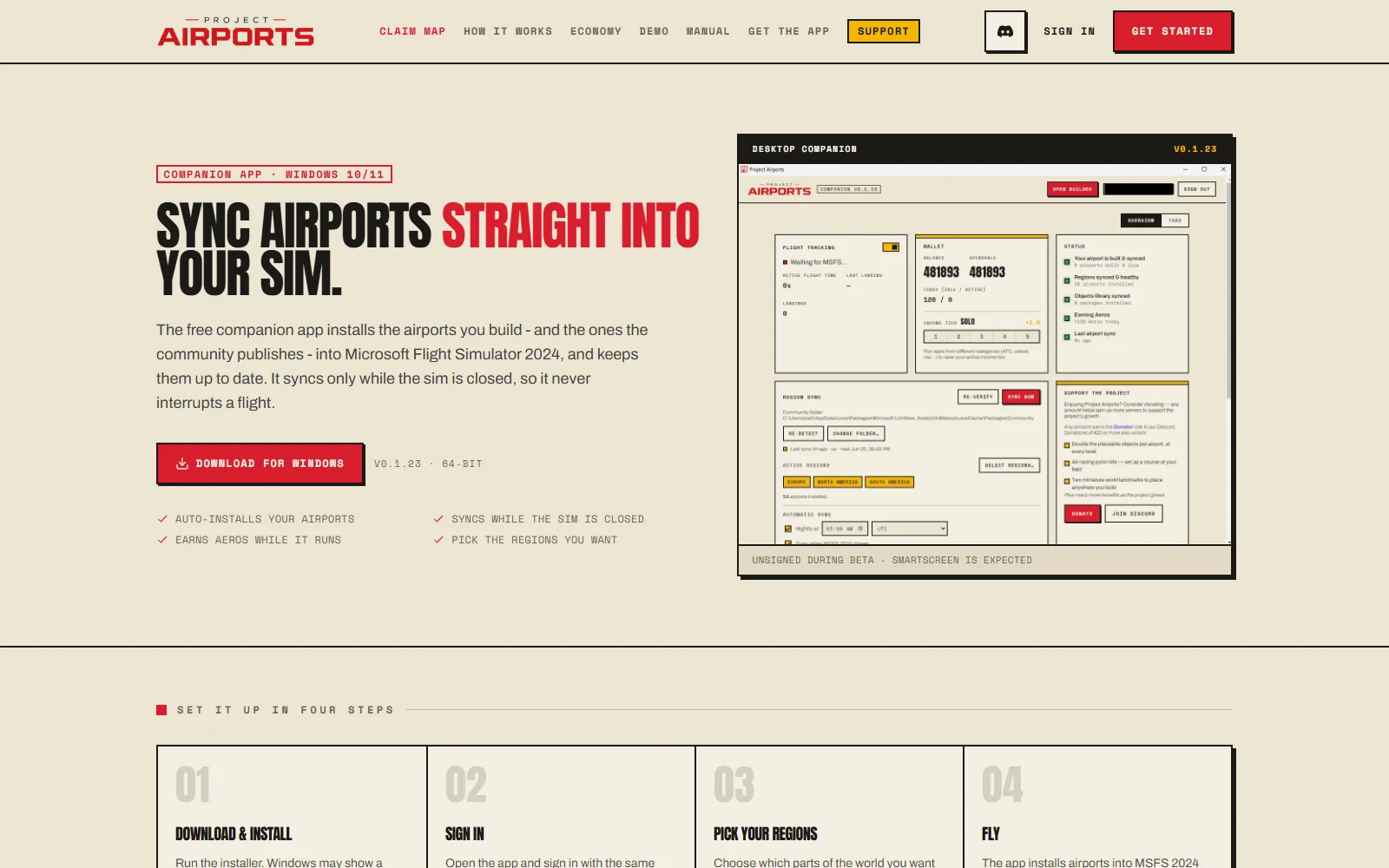Switch to the Overview tab in the app preview

1141,220
